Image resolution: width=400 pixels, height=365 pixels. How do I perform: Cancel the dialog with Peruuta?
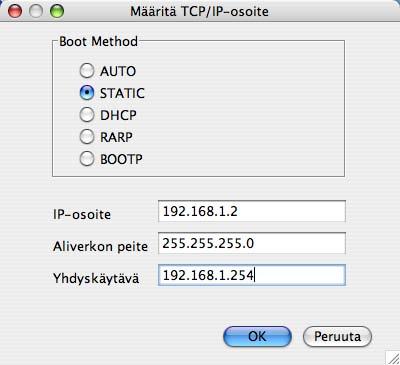pyautogui.click(x=337, y=336)
